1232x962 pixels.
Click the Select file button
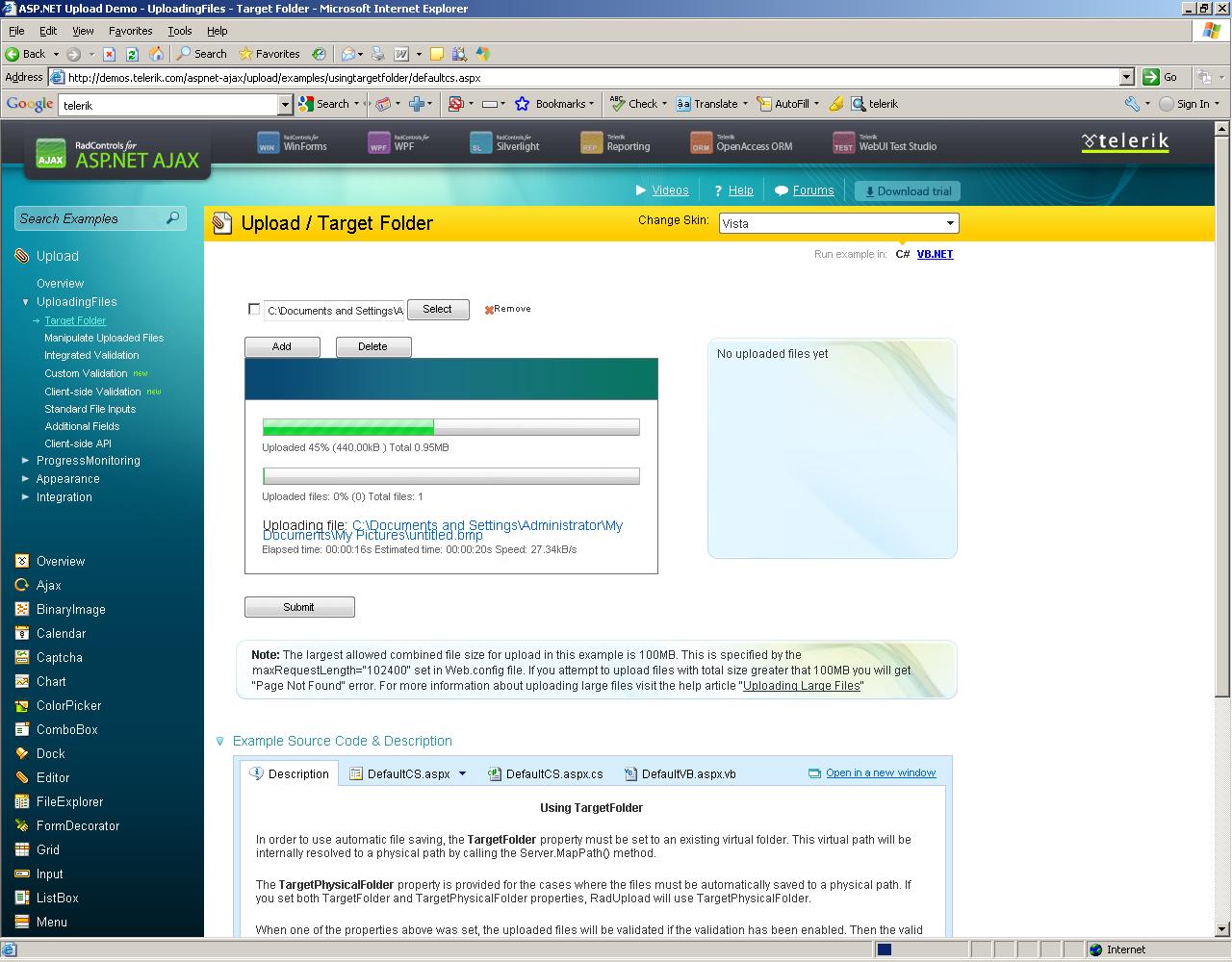click(x=438, y=309)
